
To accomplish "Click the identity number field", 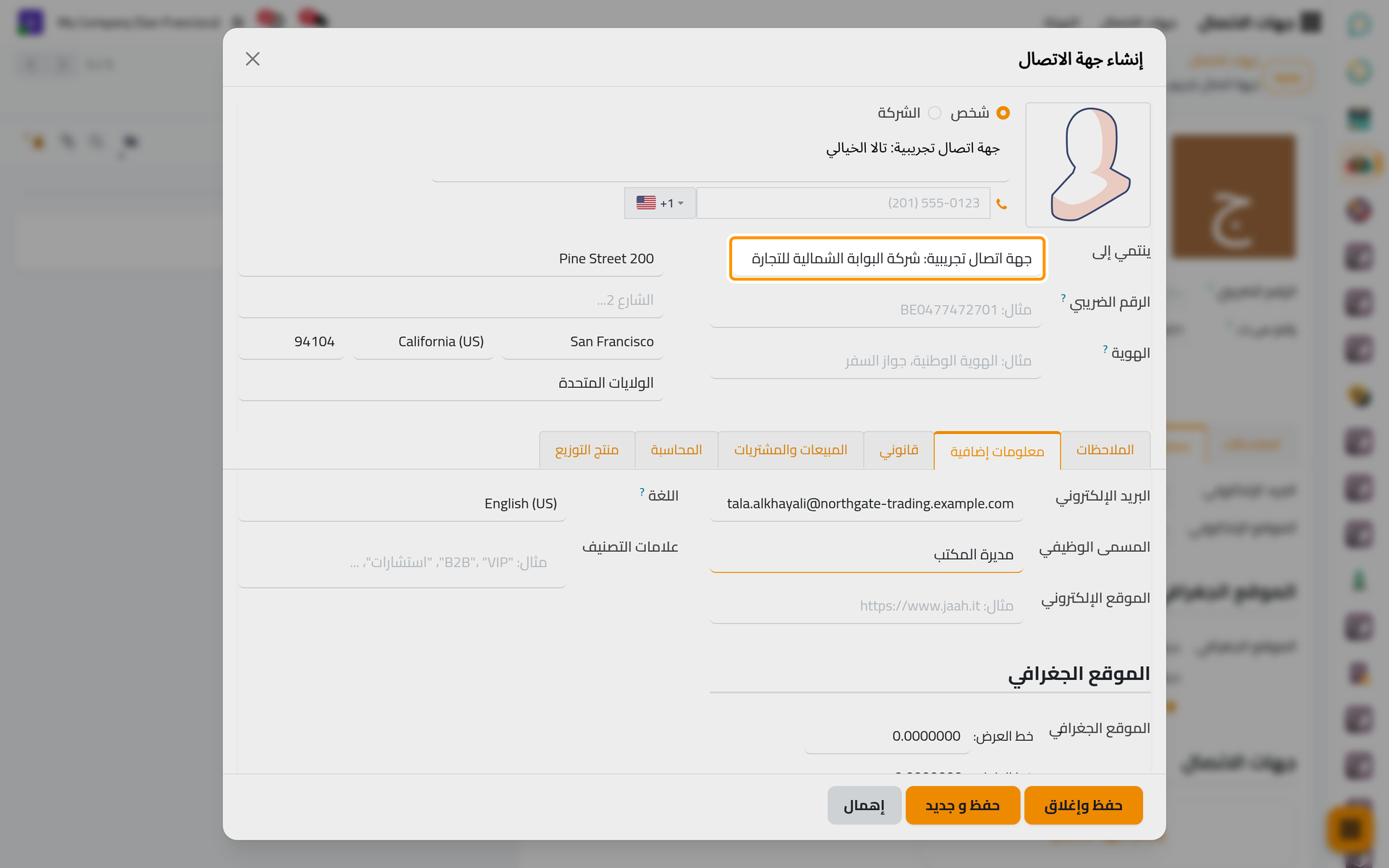I will point(875,360).
